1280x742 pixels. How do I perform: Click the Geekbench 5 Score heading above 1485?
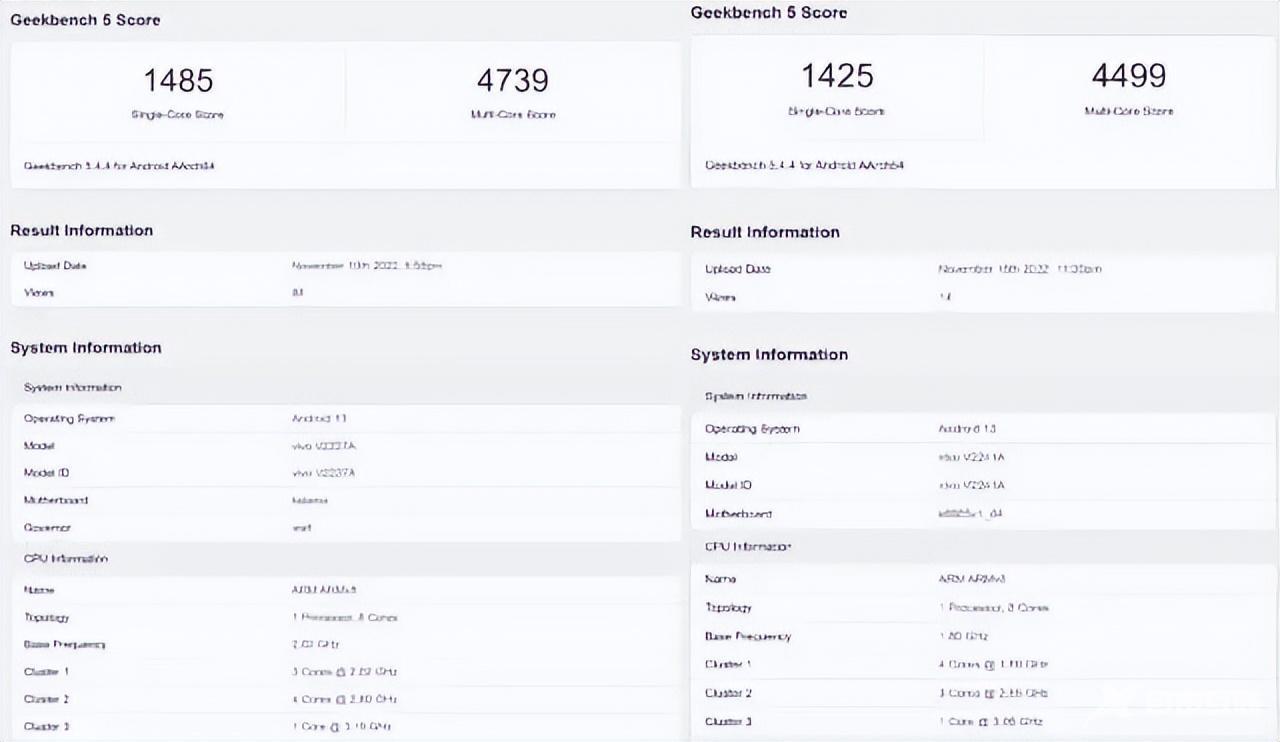pyautogui.click(x=85, y=20)
